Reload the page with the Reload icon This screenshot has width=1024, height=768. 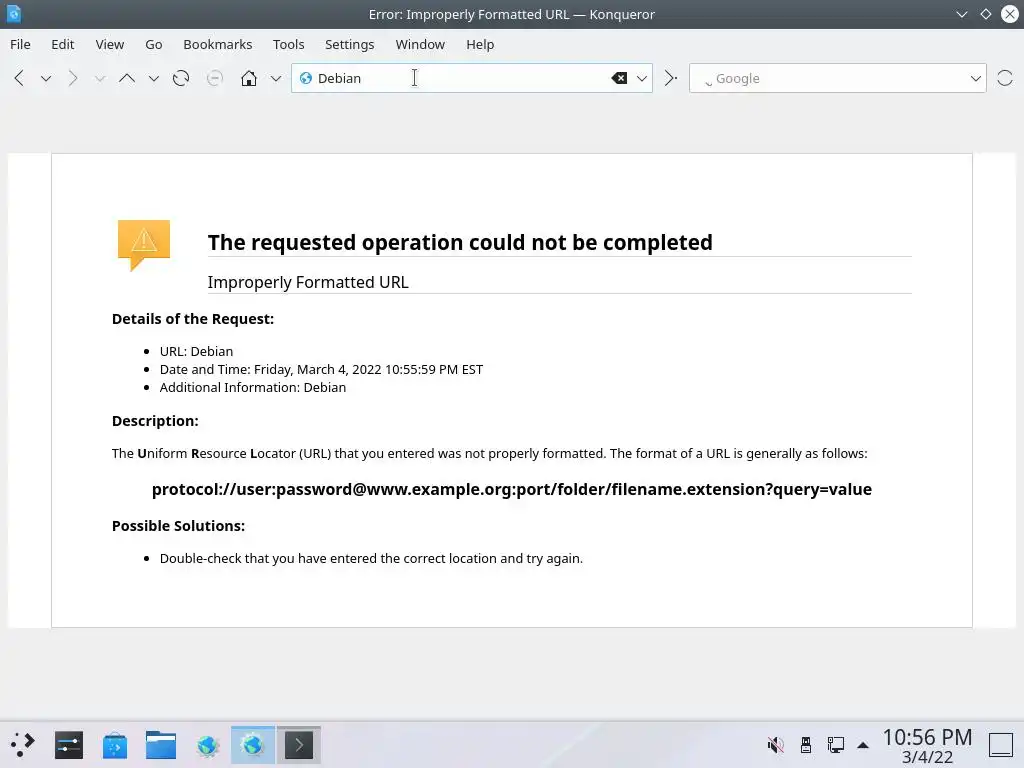(x=181, y=78)
